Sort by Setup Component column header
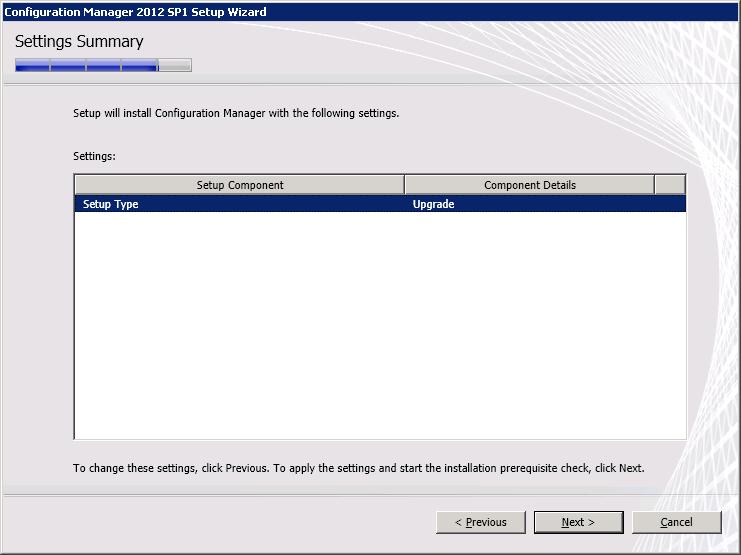The height and width of the screenshot is (555, 741). tap(239, 185)
